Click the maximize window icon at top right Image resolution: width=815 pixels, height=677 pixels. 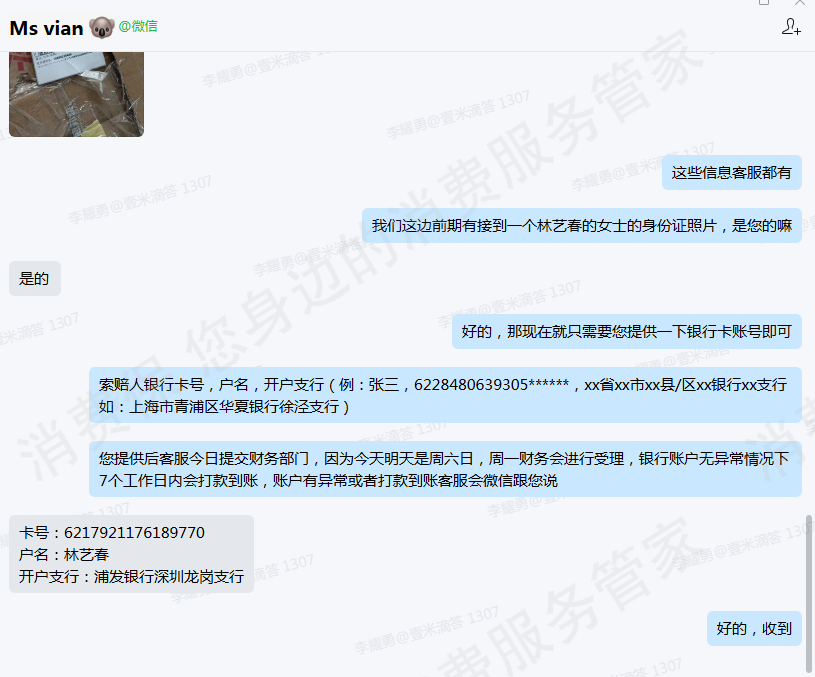764,2
